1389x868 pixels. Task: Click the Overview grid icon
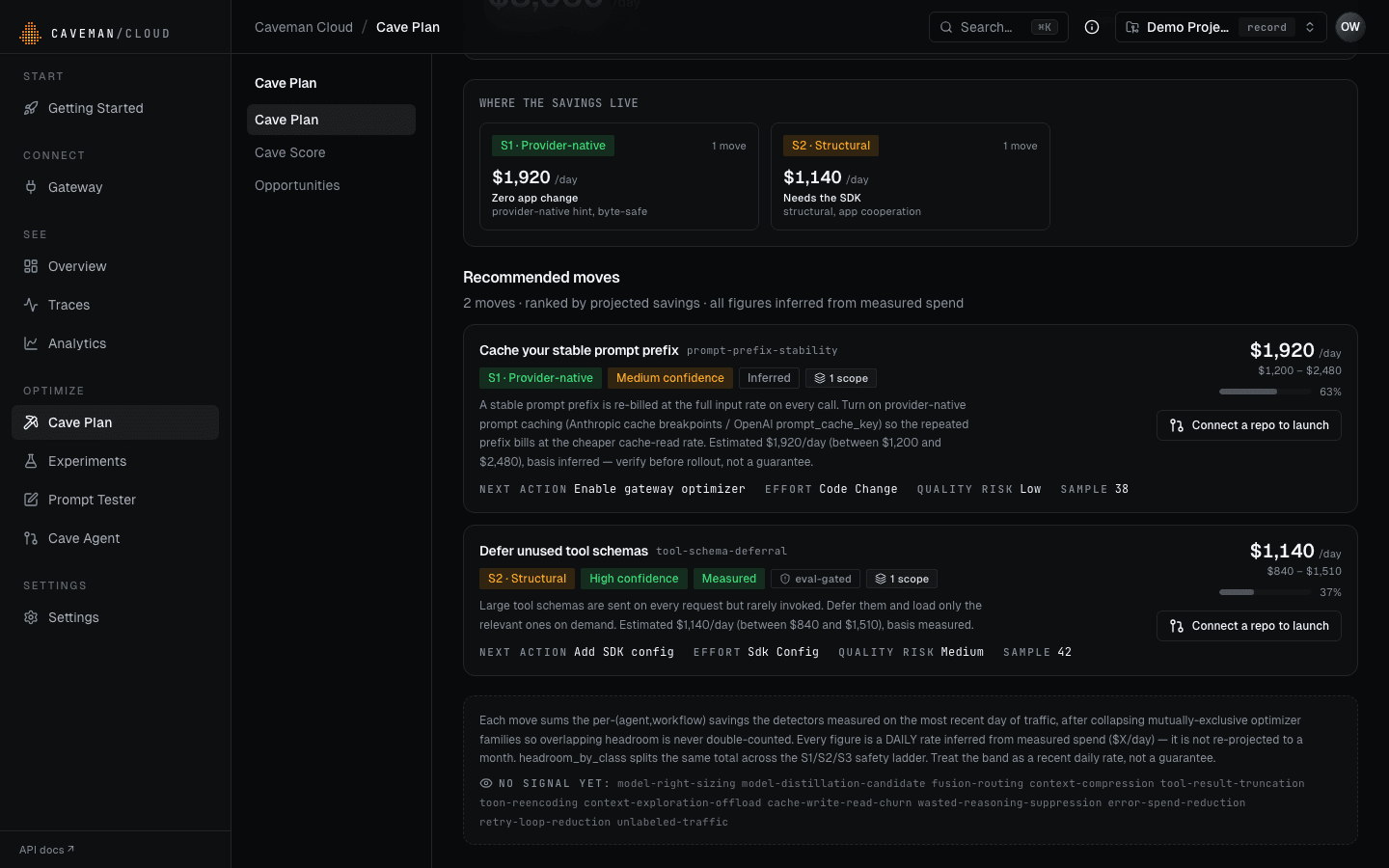[31, 266]
